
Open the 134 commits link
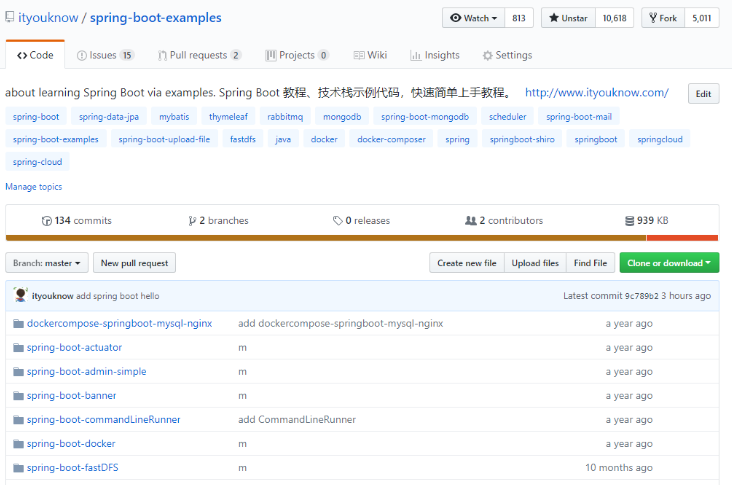77,221
